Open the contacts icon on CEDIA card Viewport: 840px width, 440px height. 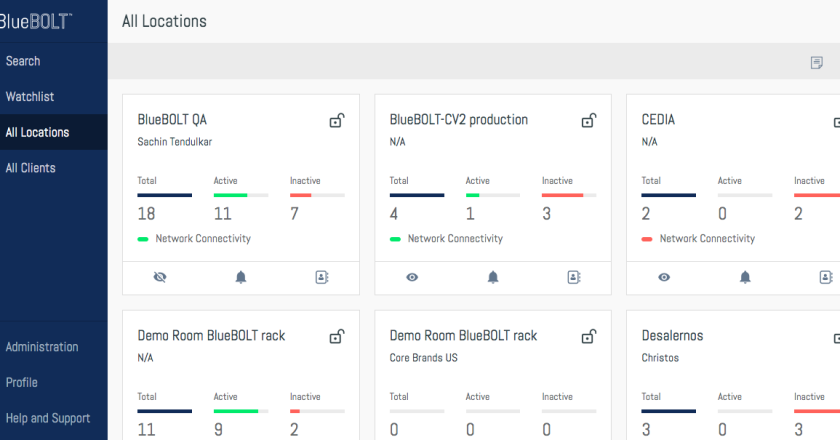coord(826,277)
